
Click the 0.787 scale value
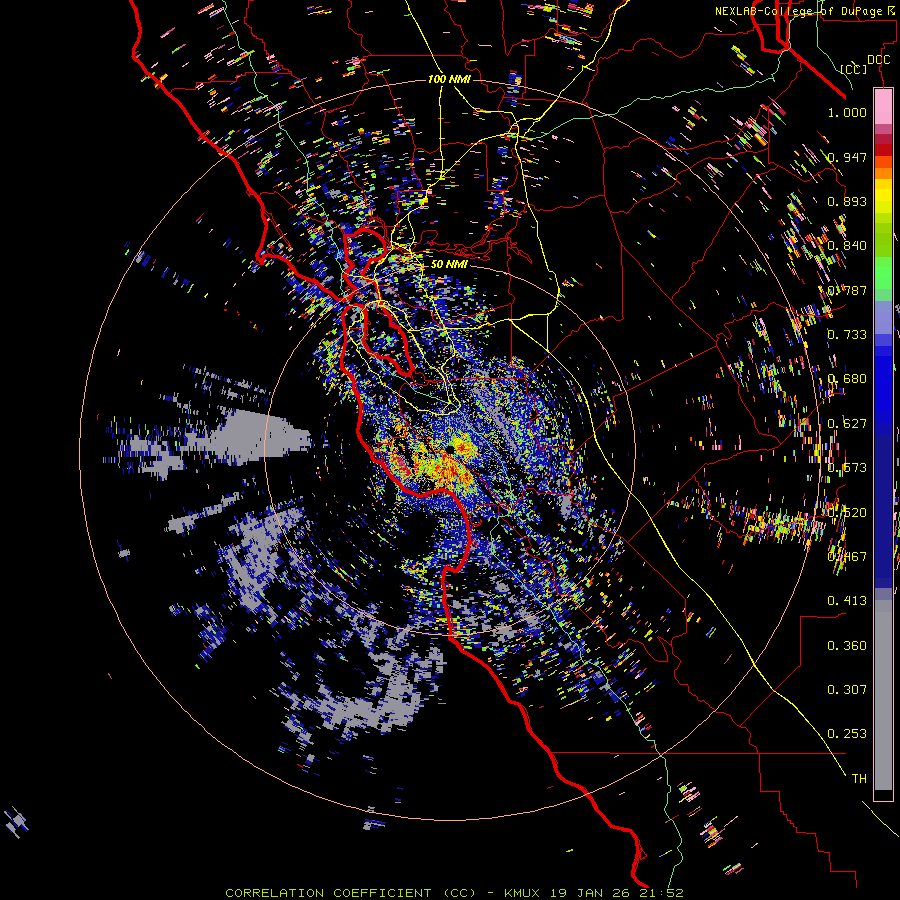tap(847, 290)
